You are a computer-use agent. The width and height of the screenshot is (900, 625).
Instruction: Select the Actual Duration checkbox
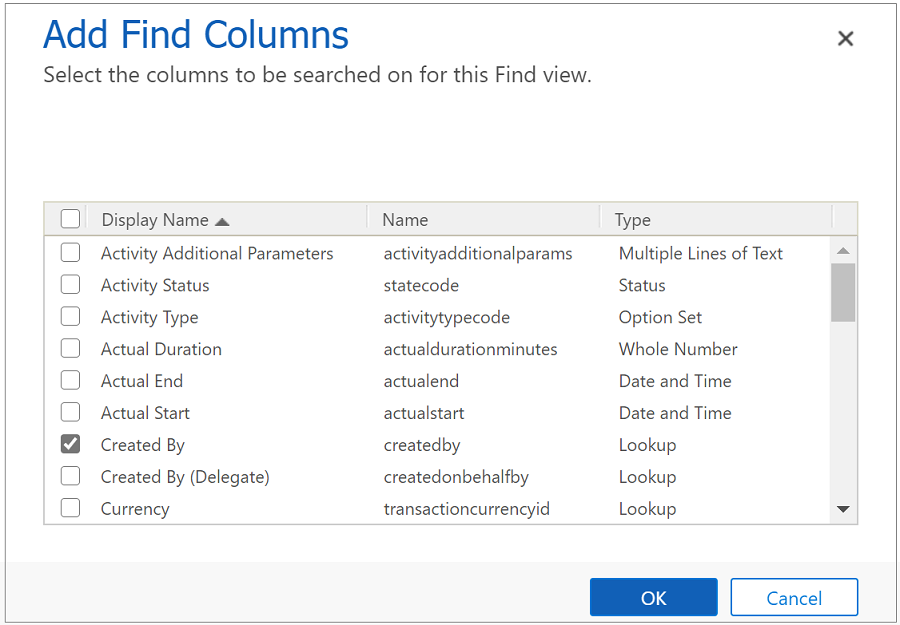[71, 349]
